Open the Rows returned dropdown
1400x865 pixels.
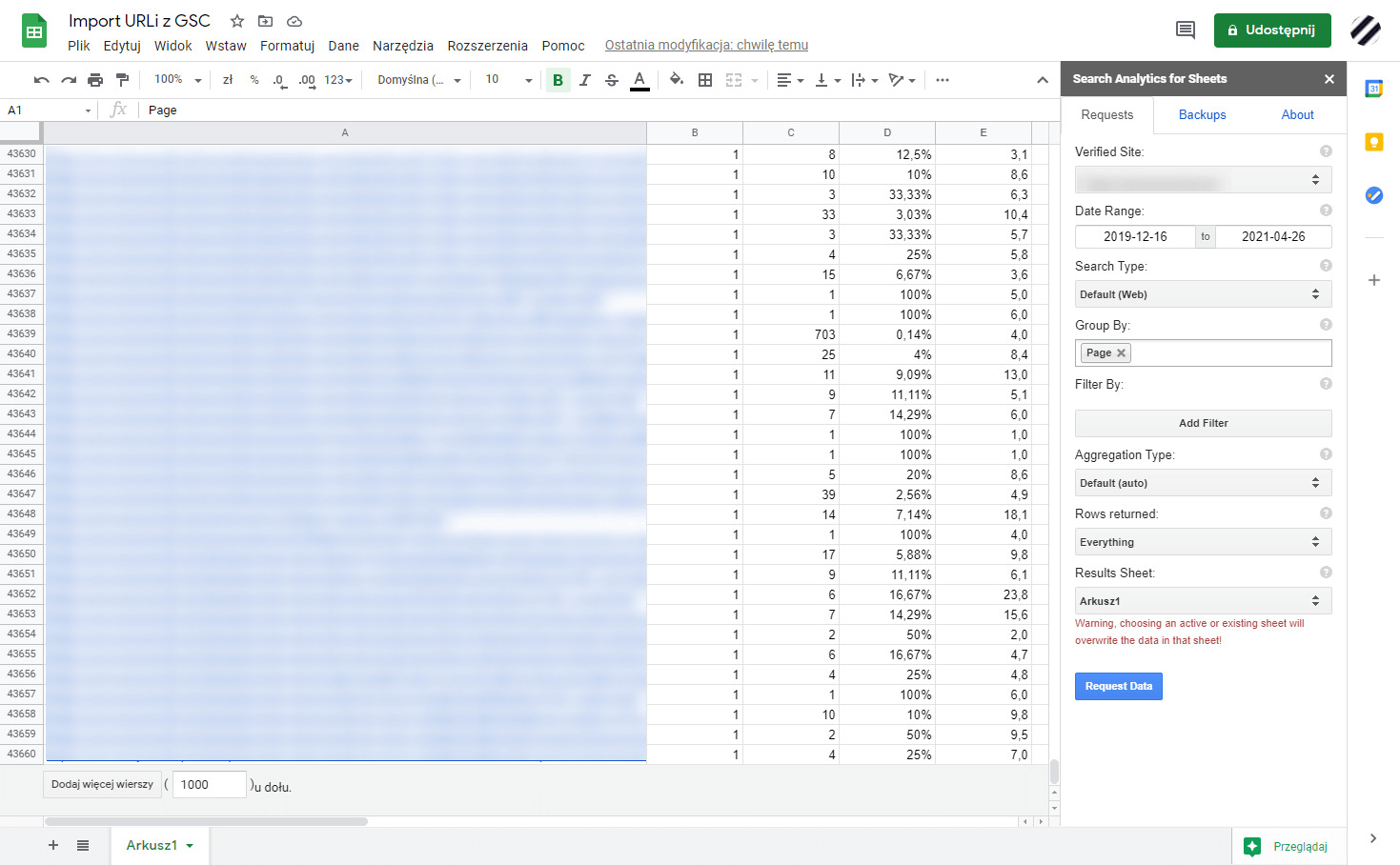pyautogui.click(x=1203, y=542)
